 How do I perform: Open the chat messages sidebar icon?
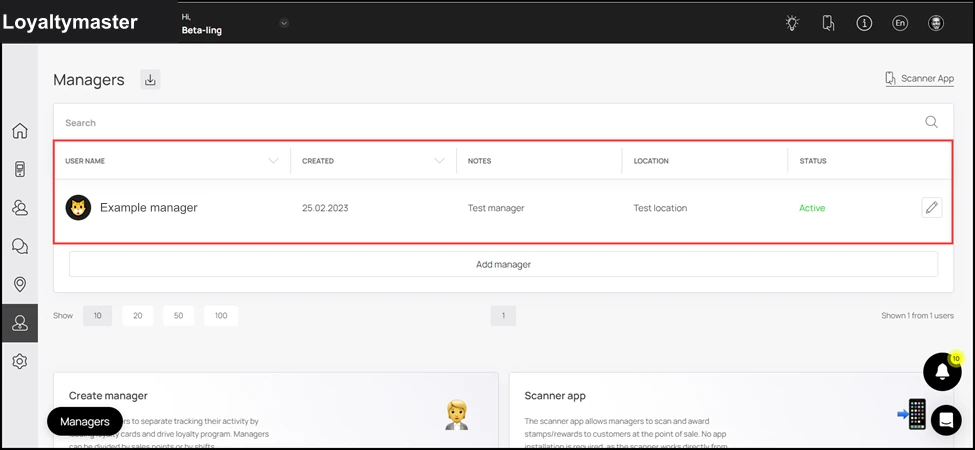tap(20, 247)
